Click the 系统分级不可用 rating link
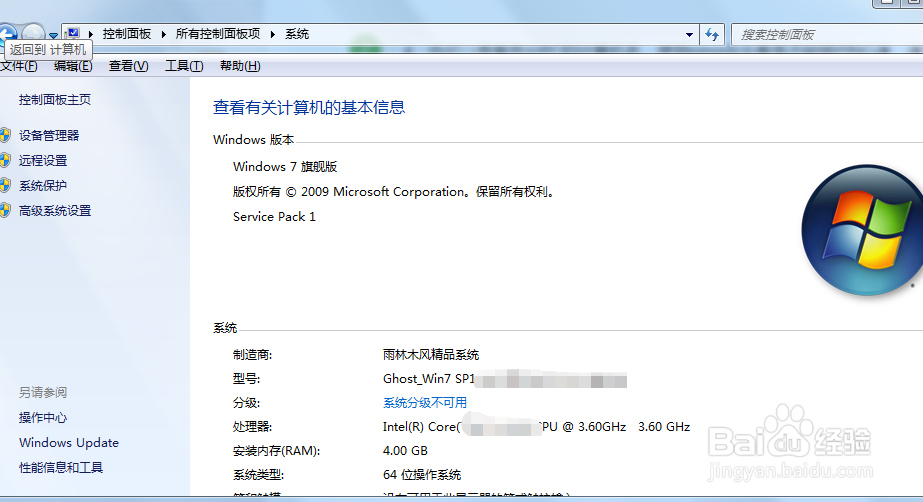The height and width of the screenshot is (502, 923). (425, 403)
